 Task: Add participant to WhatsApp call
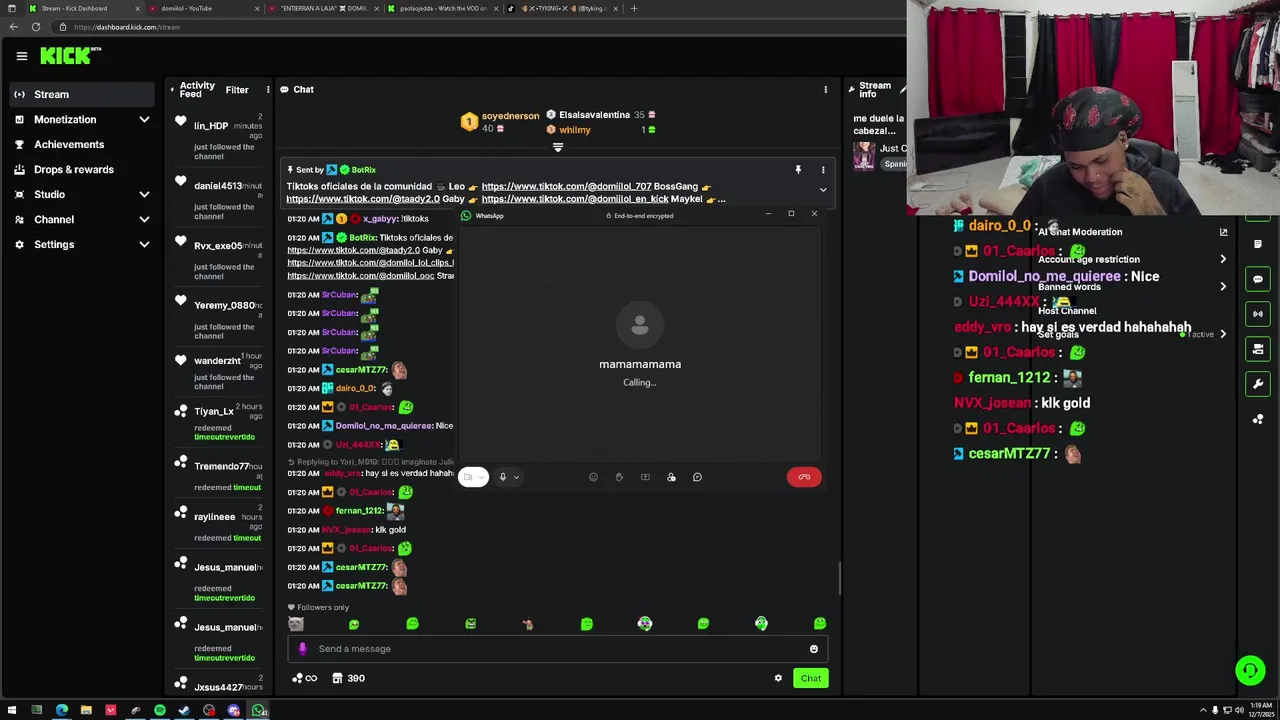671,477
